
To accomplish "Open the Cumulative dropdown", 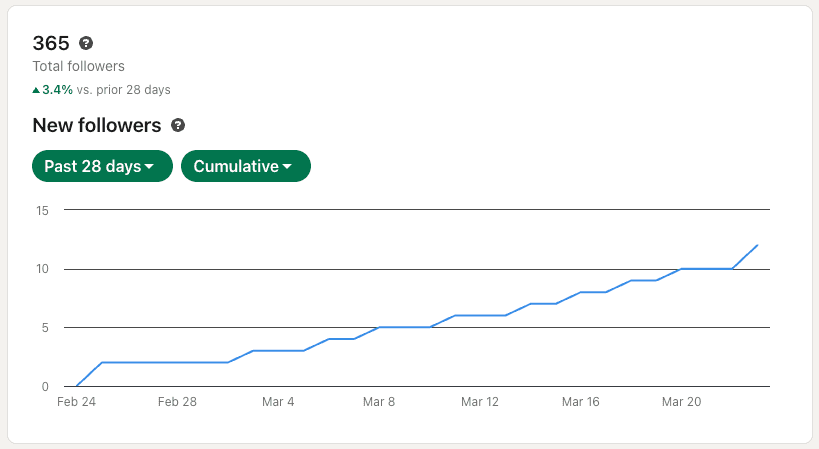I will pos(246,166).
